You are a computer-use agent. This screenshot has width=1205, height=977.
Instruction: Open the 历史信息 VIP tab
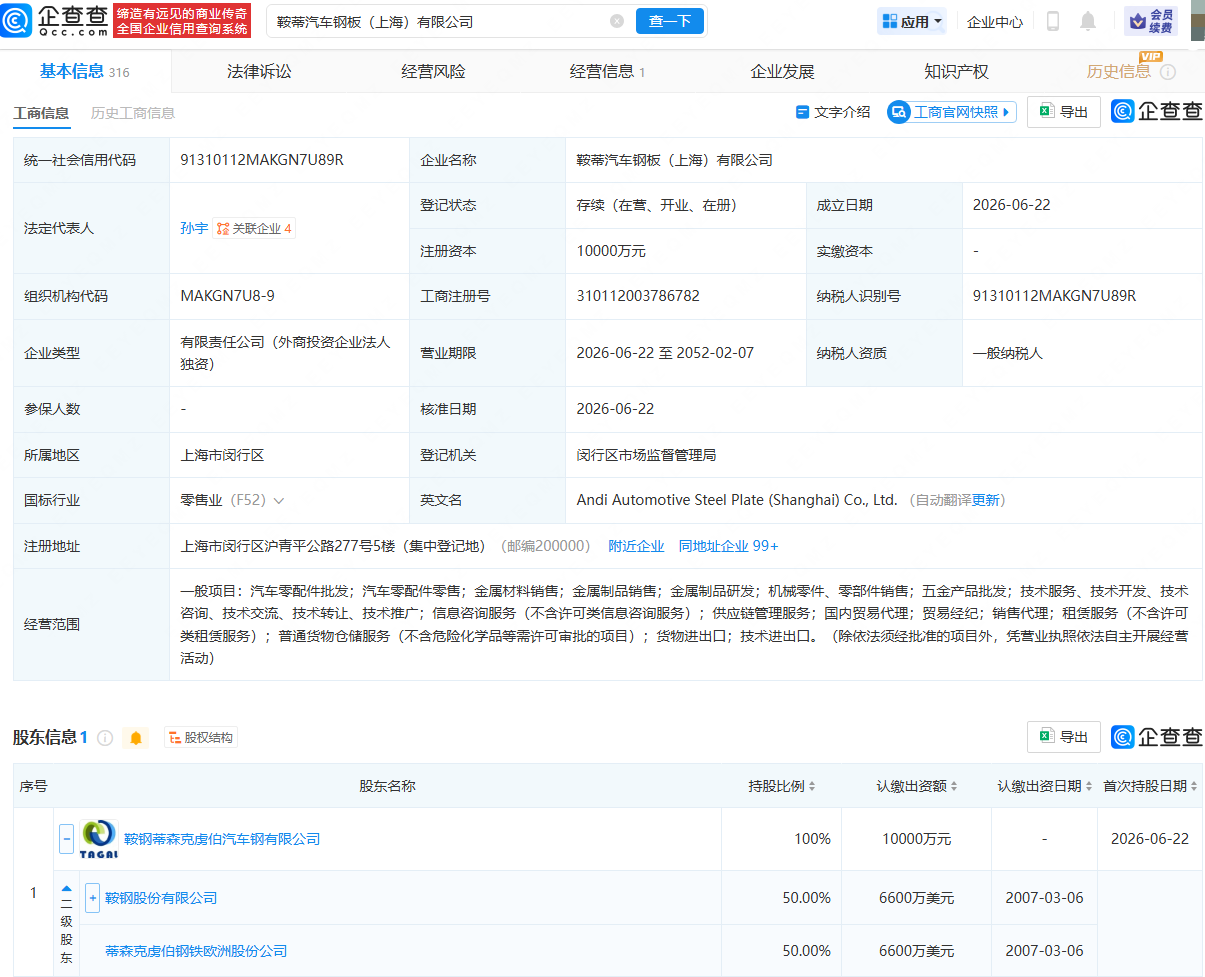point(1118,71)
